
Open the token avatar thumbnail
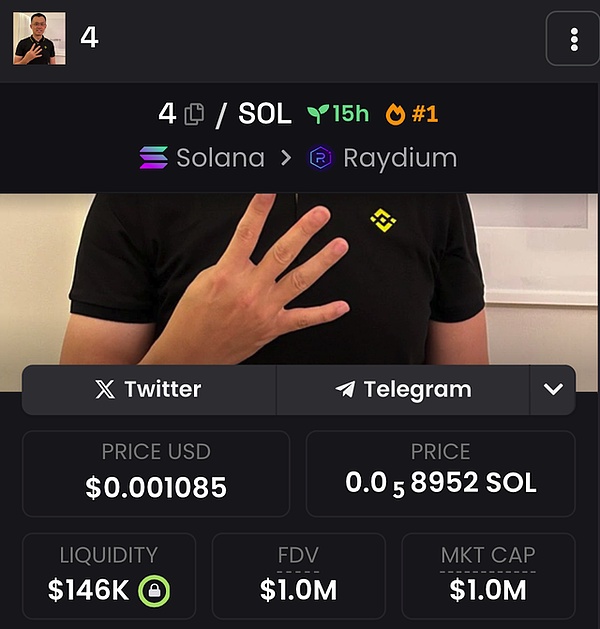[x=39, y=38]
